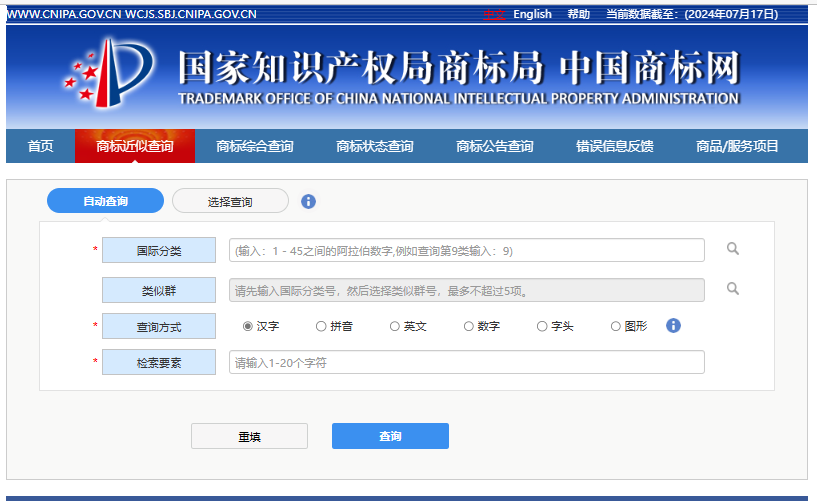Go to 首页 in navigation bar
The height and width of the screenshot is (501, 817).
point(41,146)
